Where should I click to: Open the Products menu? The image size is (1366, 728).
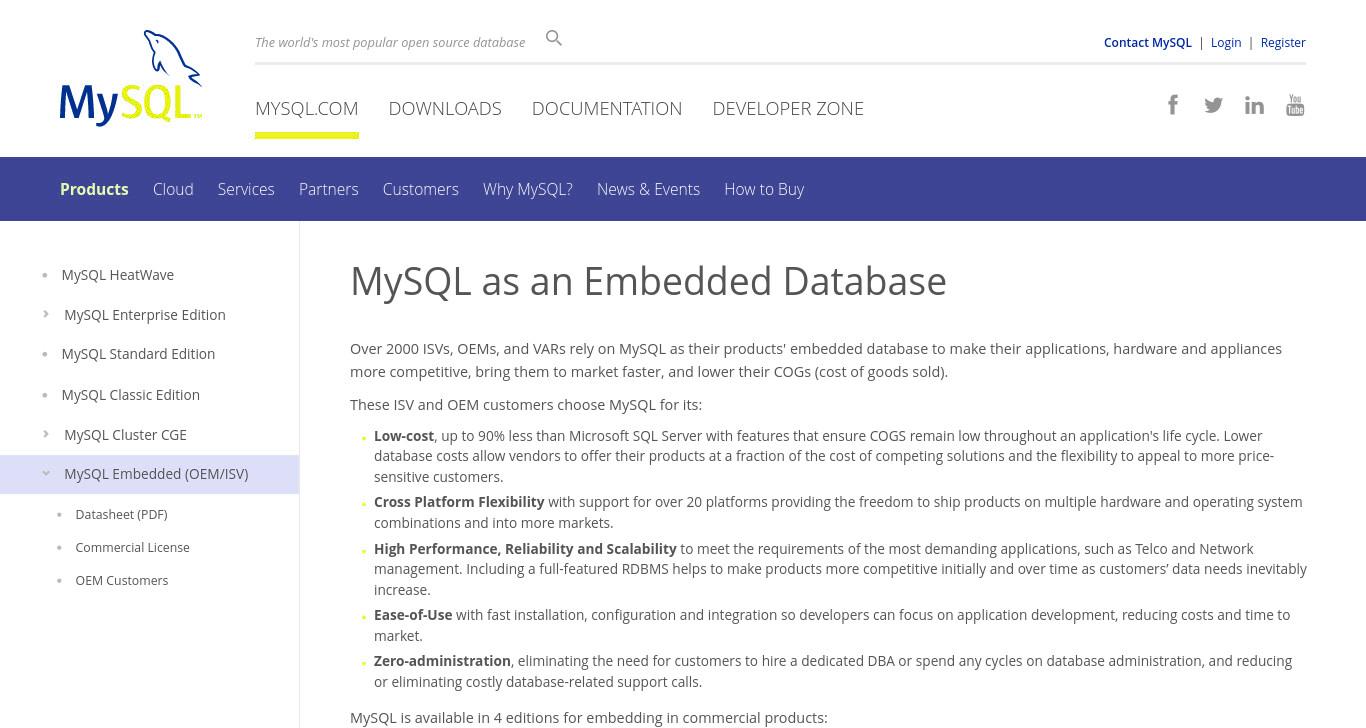[x=94, y=189]
